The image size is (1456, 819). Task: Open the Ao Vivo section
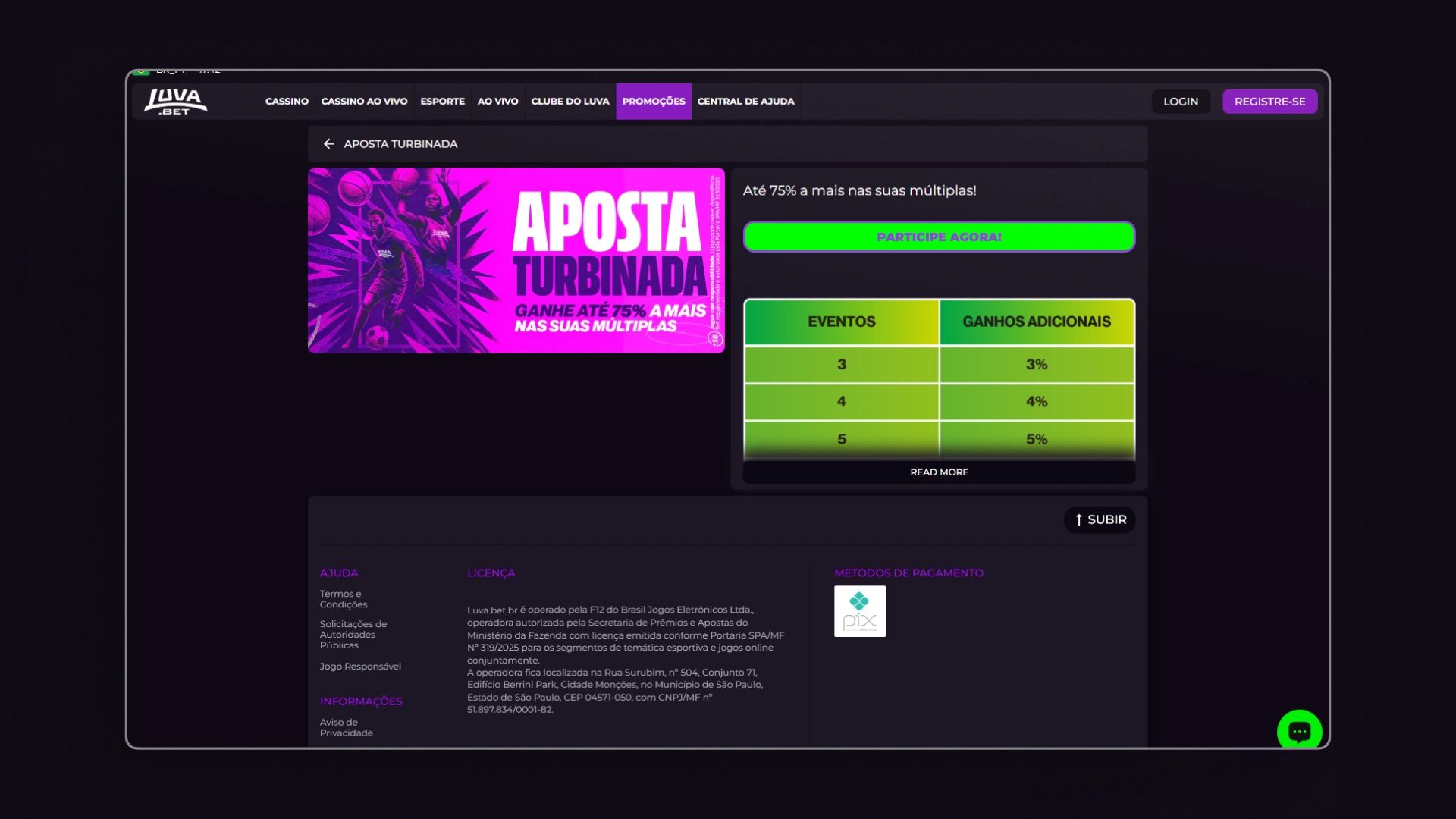coord(498,102)
